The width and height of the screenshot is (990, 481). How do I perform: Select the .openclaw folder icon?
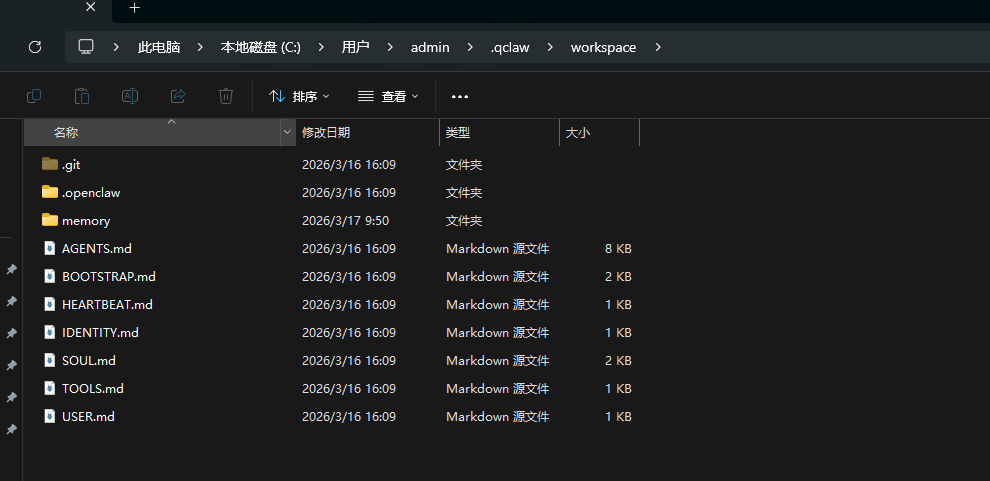[50, 192]
